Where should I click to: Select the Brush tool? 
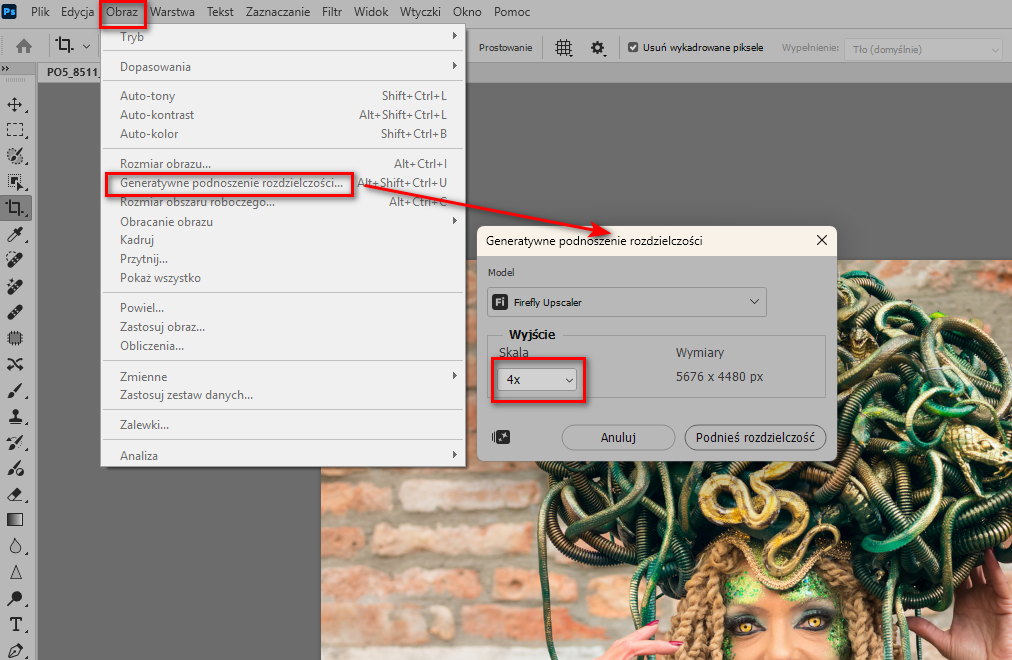coord(15,390)
